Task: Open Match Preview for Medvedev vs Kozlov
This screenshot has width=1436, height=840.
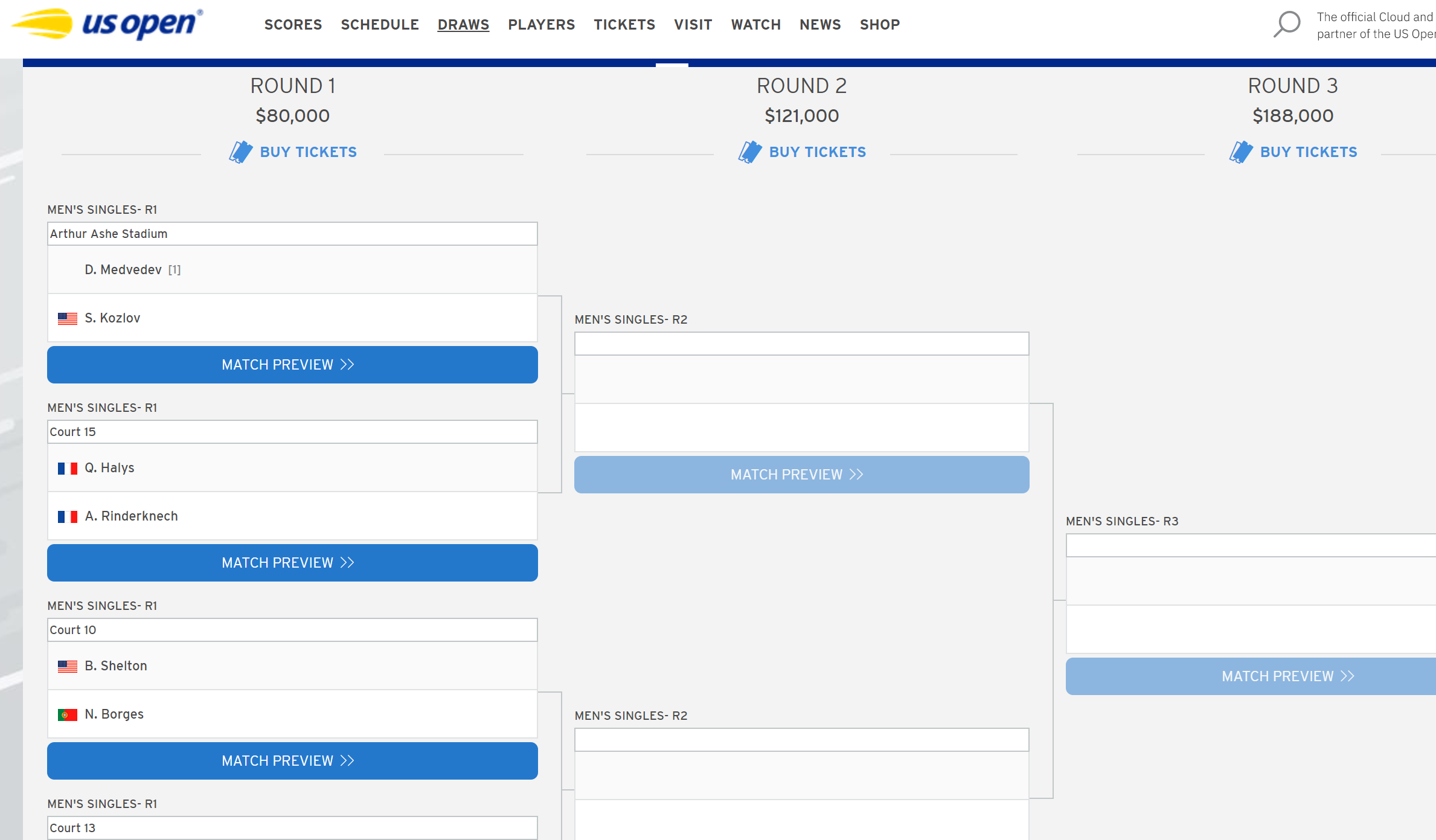Action: click(x=292, y=365)
